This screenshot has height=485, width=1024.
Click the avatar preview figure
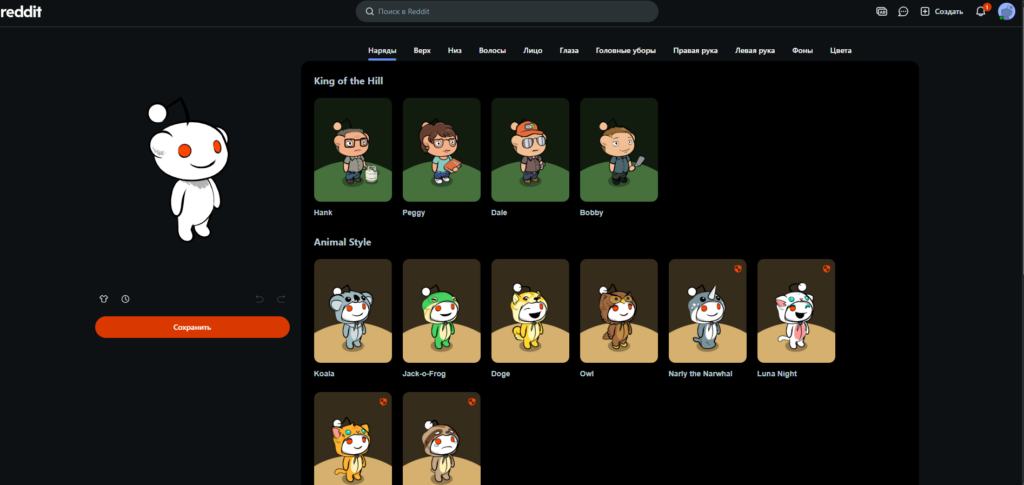189,170
